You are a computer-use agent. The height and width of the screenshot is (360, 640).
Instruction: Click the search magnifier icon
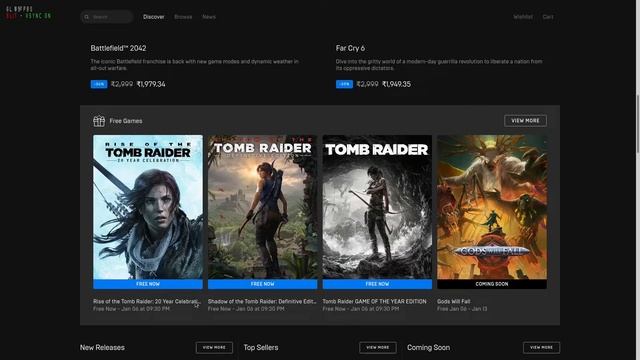click(x=87, y=17)
